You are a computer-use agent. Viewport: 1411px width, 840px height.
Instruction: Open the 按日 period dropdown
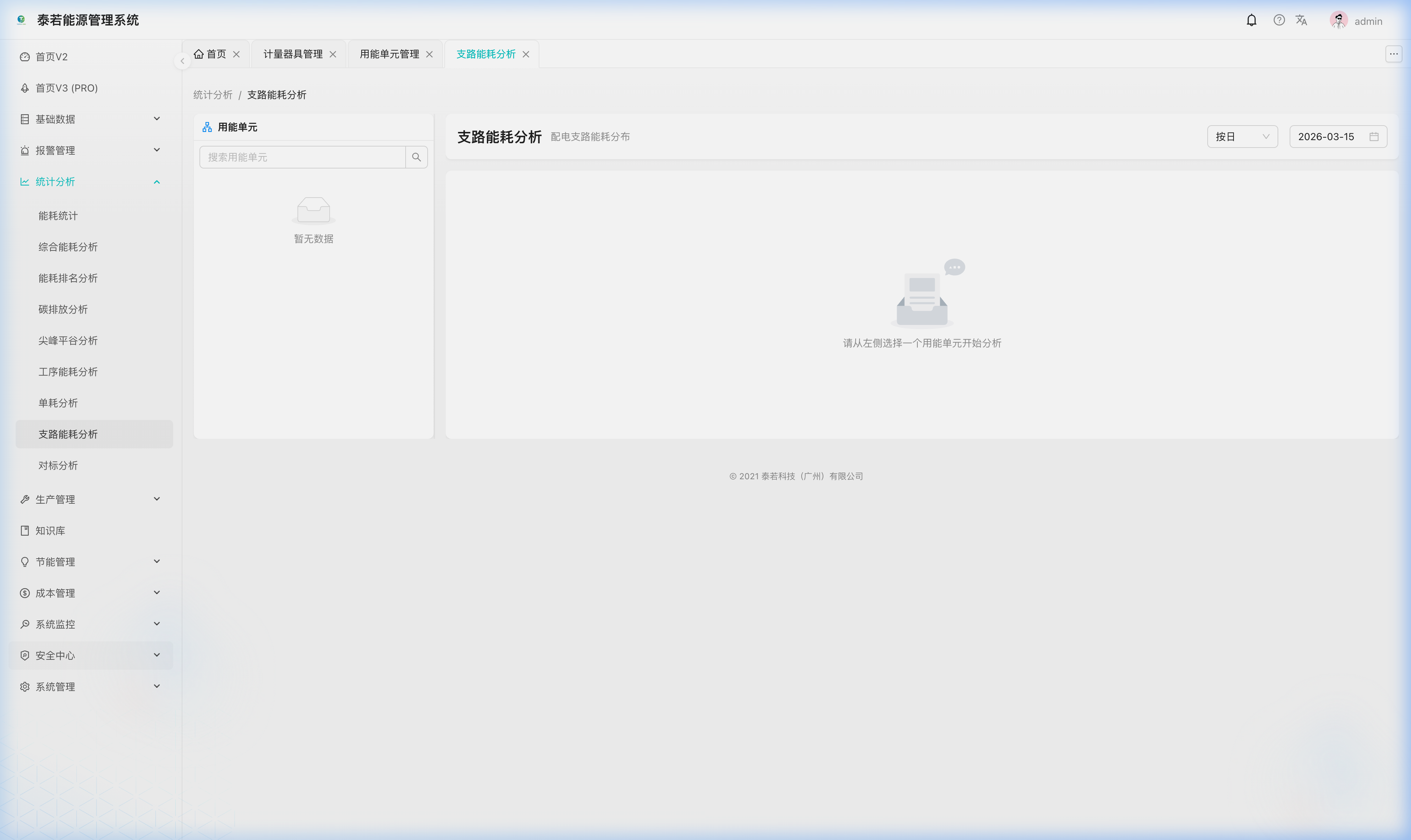pyautogui.click(x=1242, y=137)
